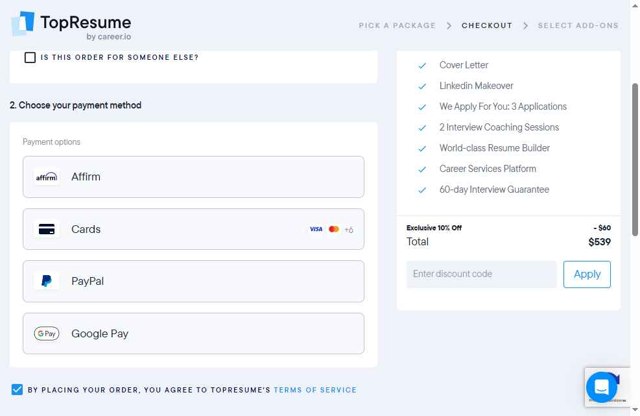Viewport: 640px width, 416px height.
Task: Click the TopResume logo
Action: [71, 26]
